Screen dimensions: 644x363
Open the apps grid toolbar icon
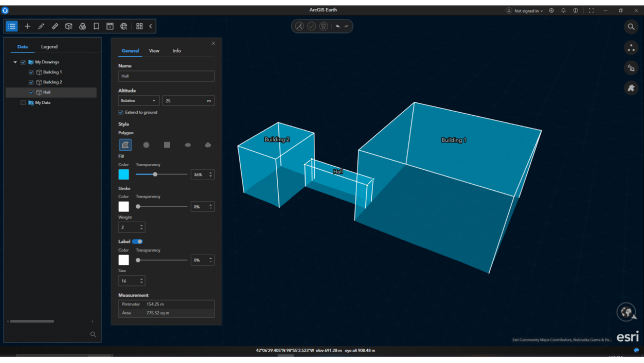[139, 26]
